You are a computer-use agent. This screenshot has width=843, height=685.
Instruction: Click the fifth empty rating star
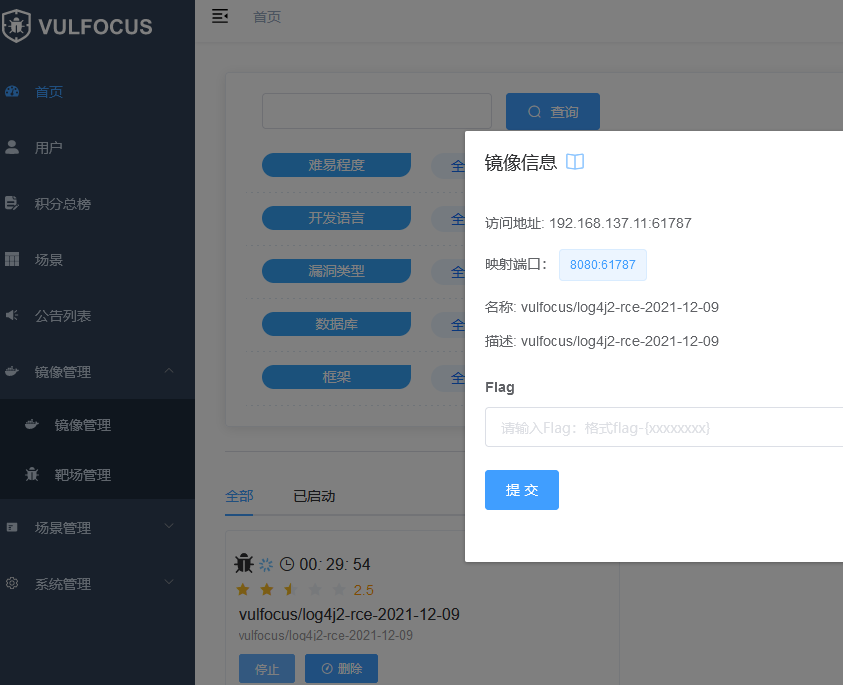coord(339,590)
